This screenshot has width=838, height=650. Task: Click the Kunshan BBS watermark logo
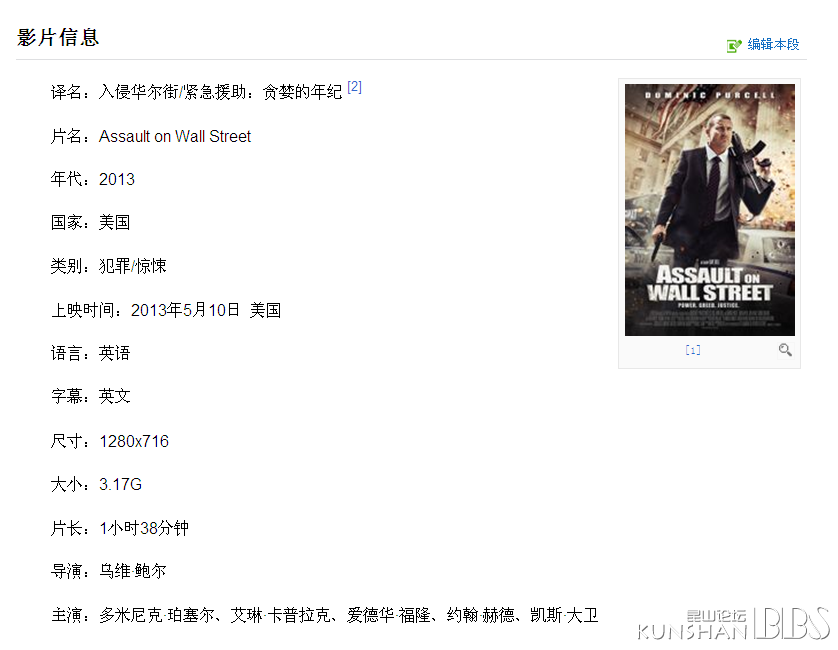[x=733, y=624]
